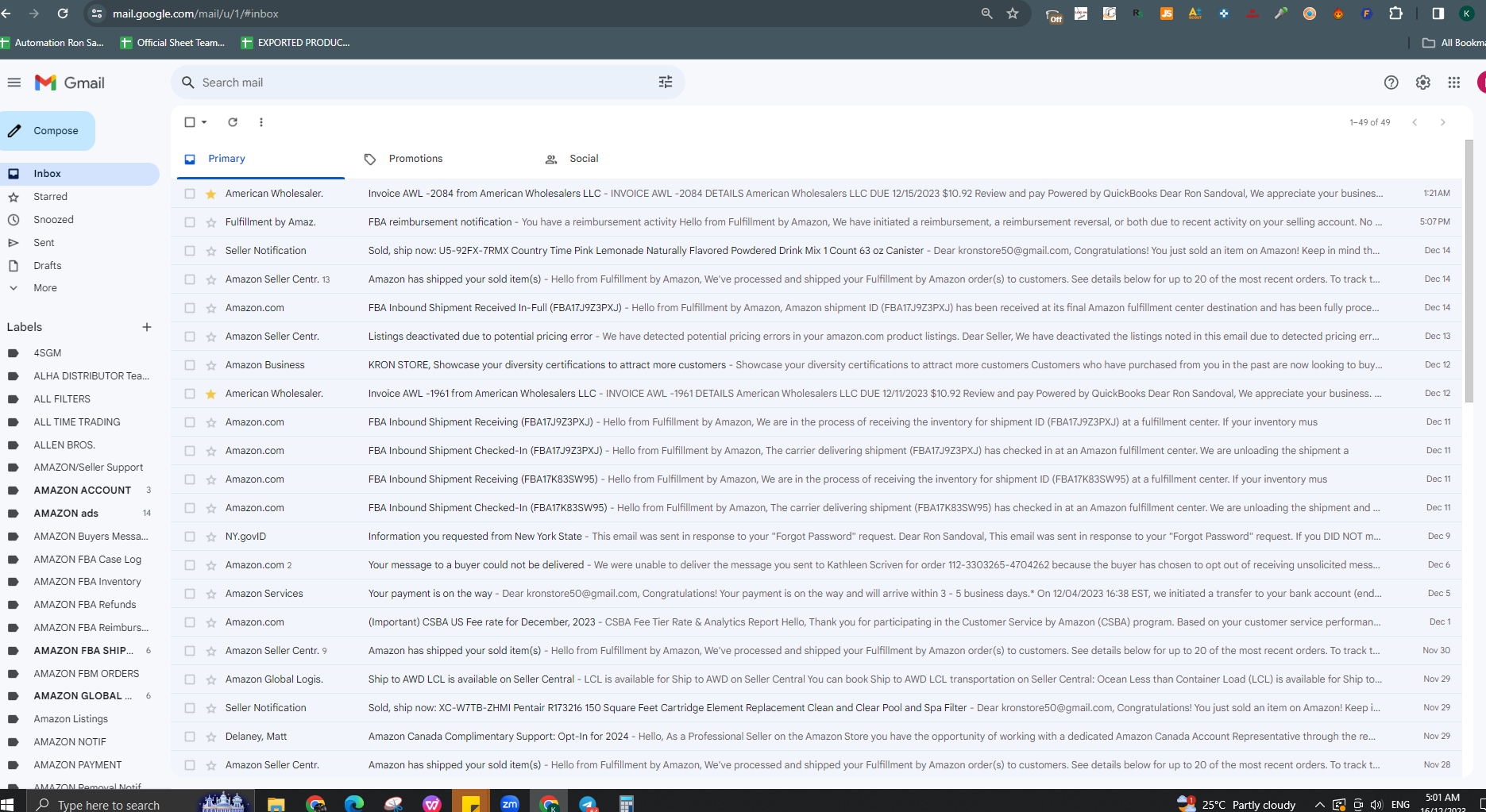Open the select dropdown arrow beside select-all
The height and width of the screenshot is (812, 1486).
(204, 122)
